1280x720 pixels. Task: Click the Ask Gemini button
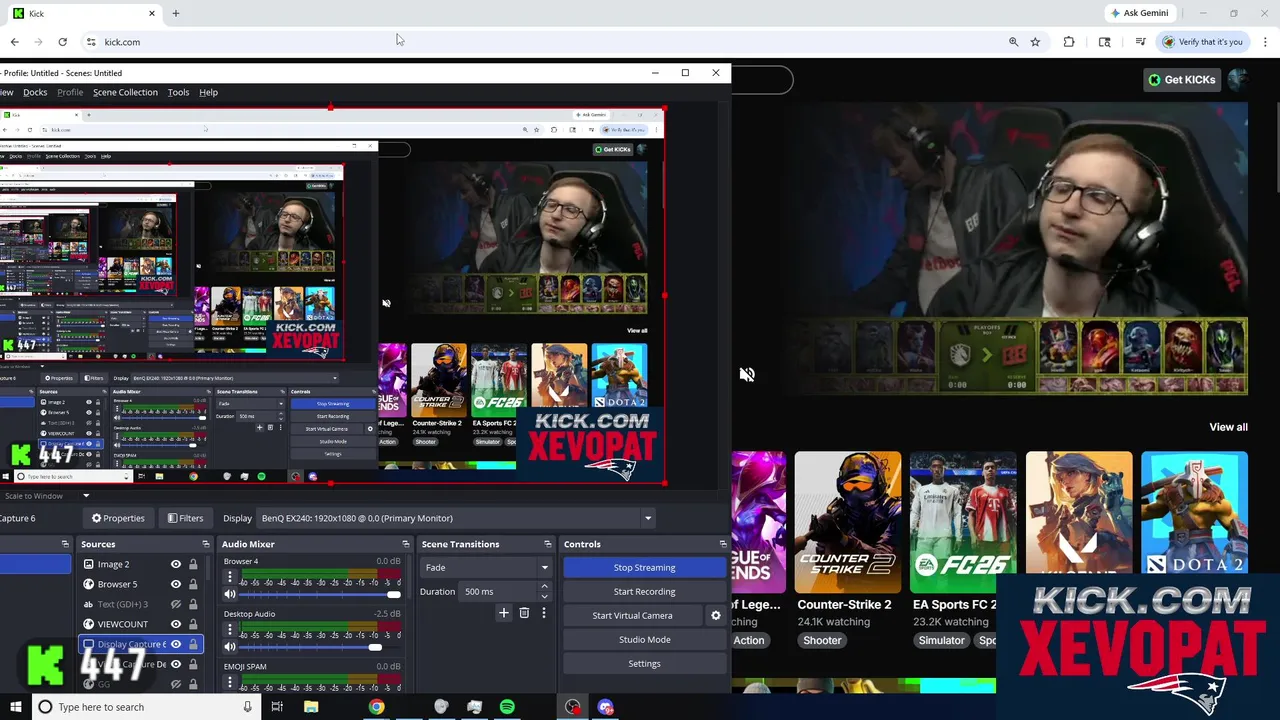coord(1139,13)
